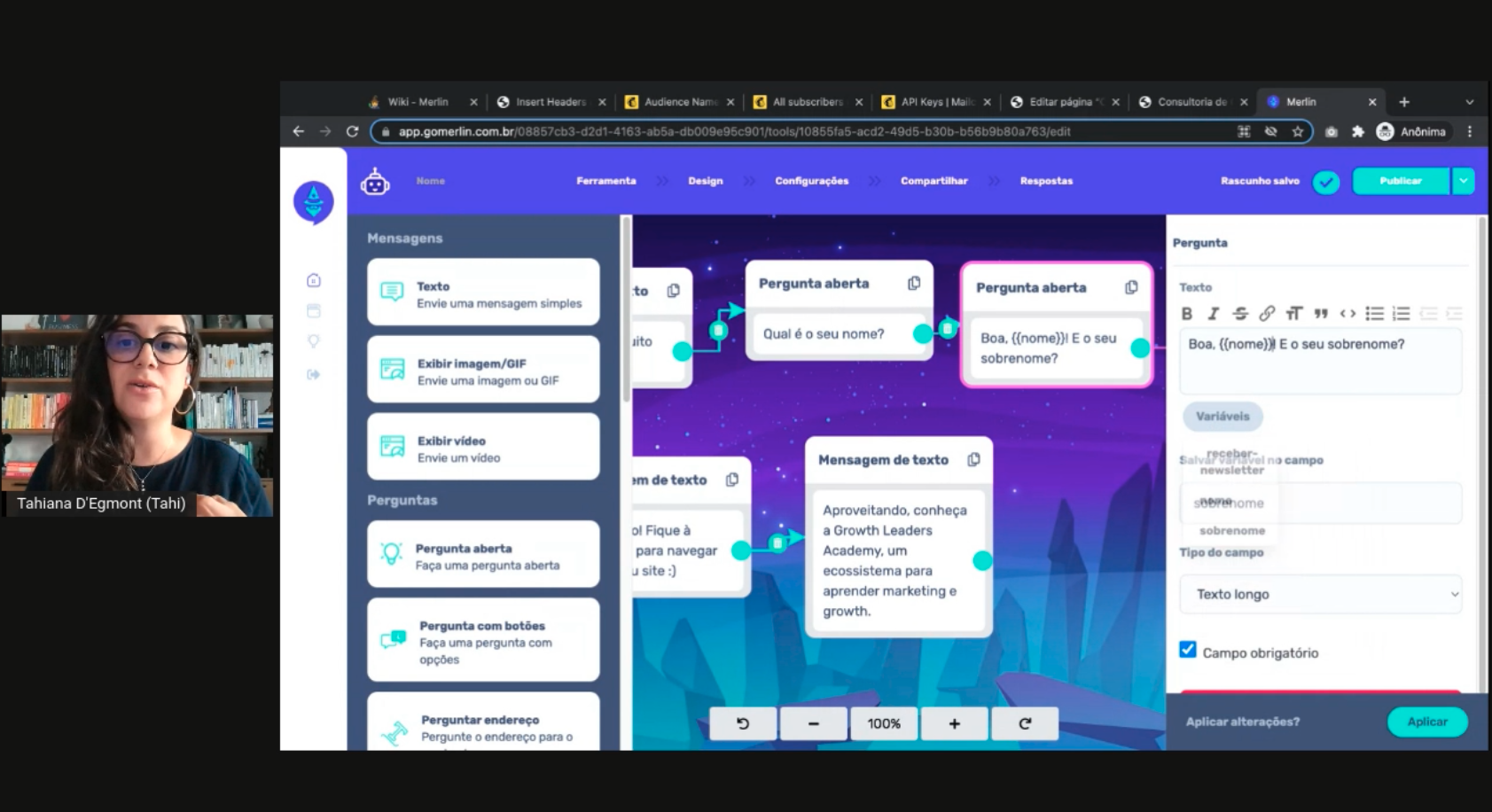Bookmark this page with star icon
Image resolution: width=1492 pixels, height=812 pixels.
(x=1298, y=131)
